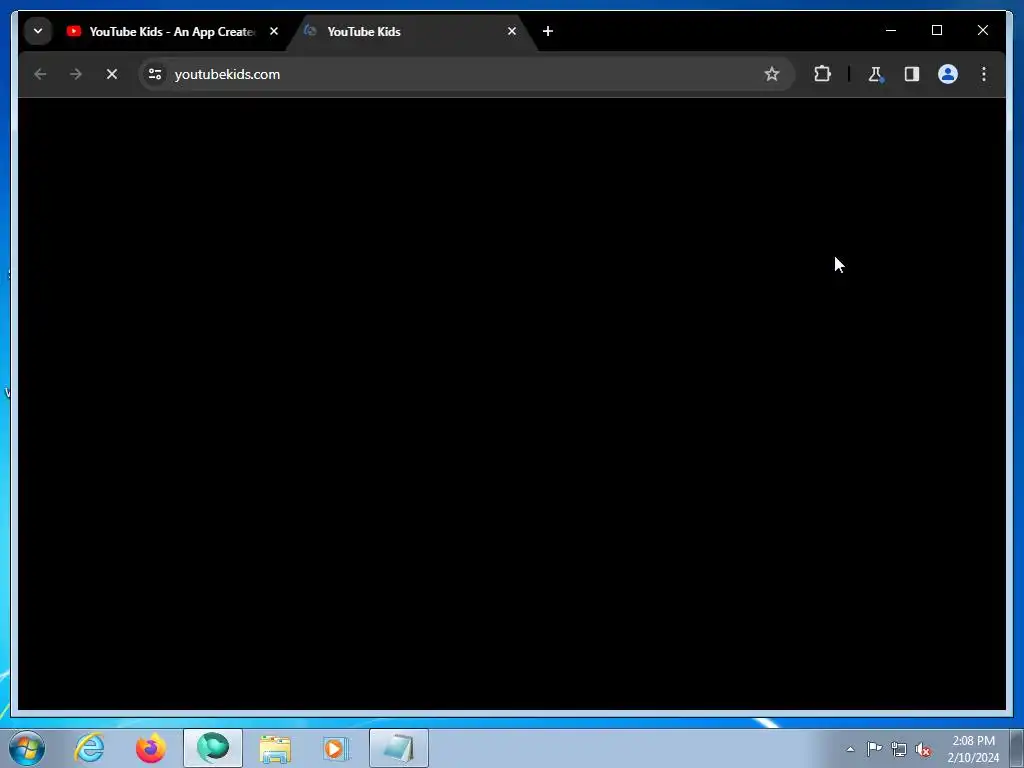Close the YouTube Kids - An App Created tab
The image size is (1024, 768).
click(x=274, y=31)
